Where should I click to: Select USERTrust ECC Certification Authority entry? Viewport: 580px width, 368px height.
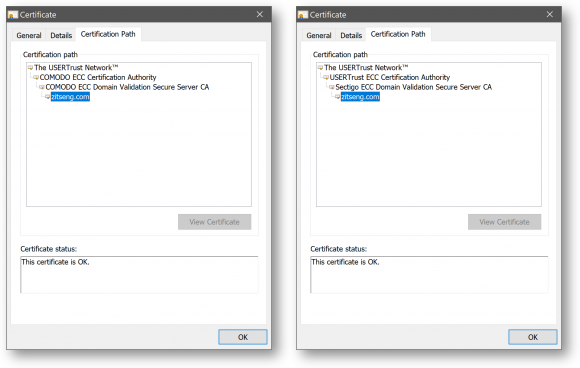pyautogui.click(x=390, y=77)
